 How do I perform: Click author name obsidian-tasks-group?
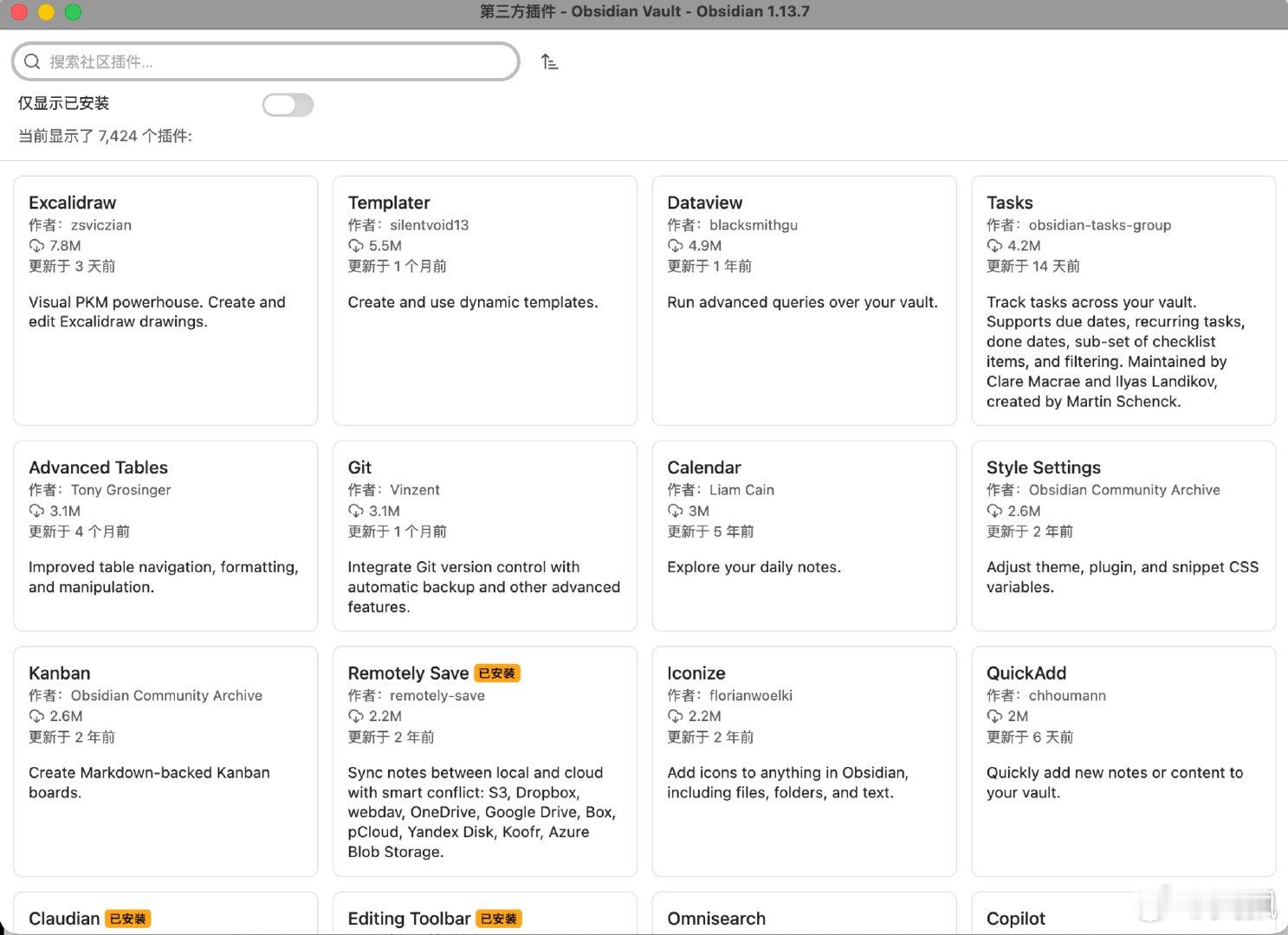[x=1100, y=225]
